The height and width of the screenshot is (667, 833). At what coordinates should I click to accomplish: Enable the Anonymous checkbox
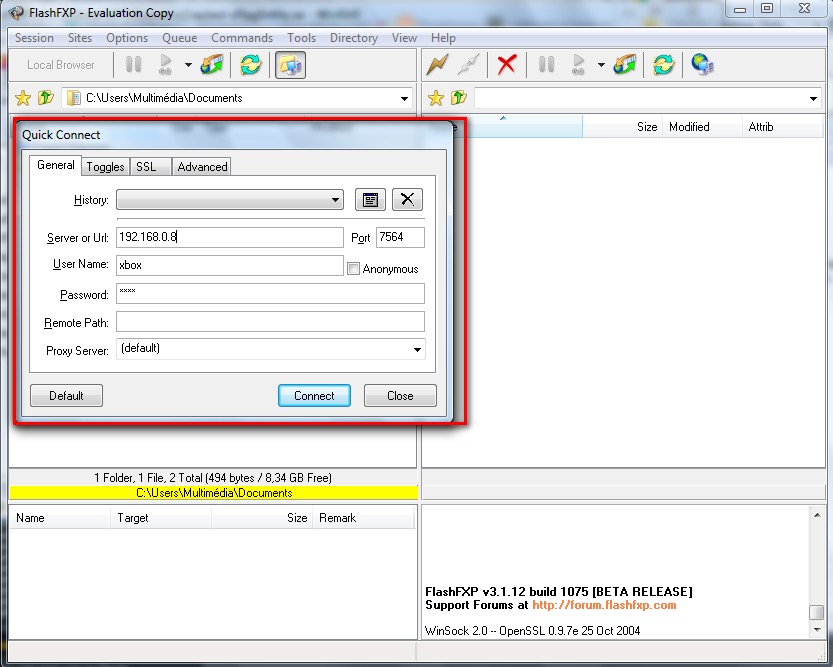pyautogui.click(x=353, y=268)
